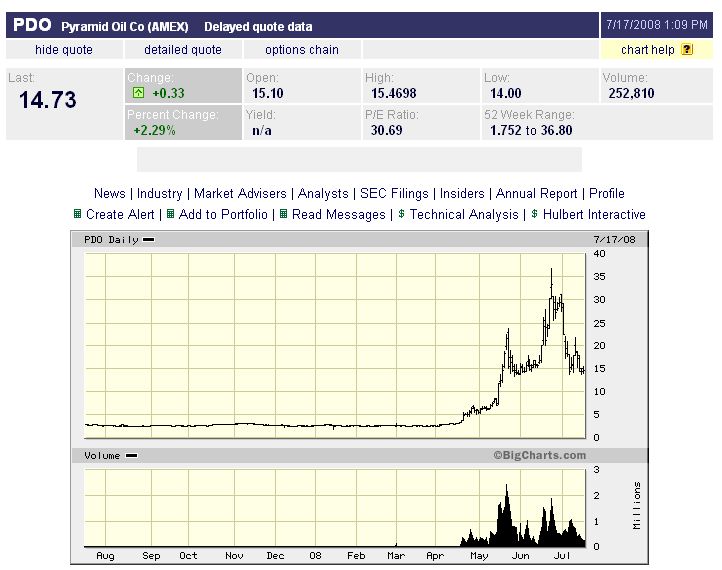Viewport: 722px width, 570px height.
Task: Click the Pyramid Oil Co (AMEX) title
Action: click(x=125, y=27)
